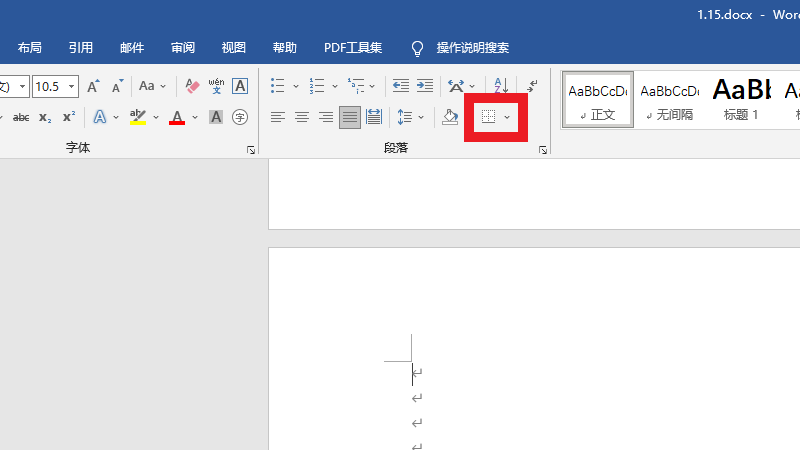Increase the font size with grow button
800x450 pixels.
pyautogui.click(x=93, y=87)
